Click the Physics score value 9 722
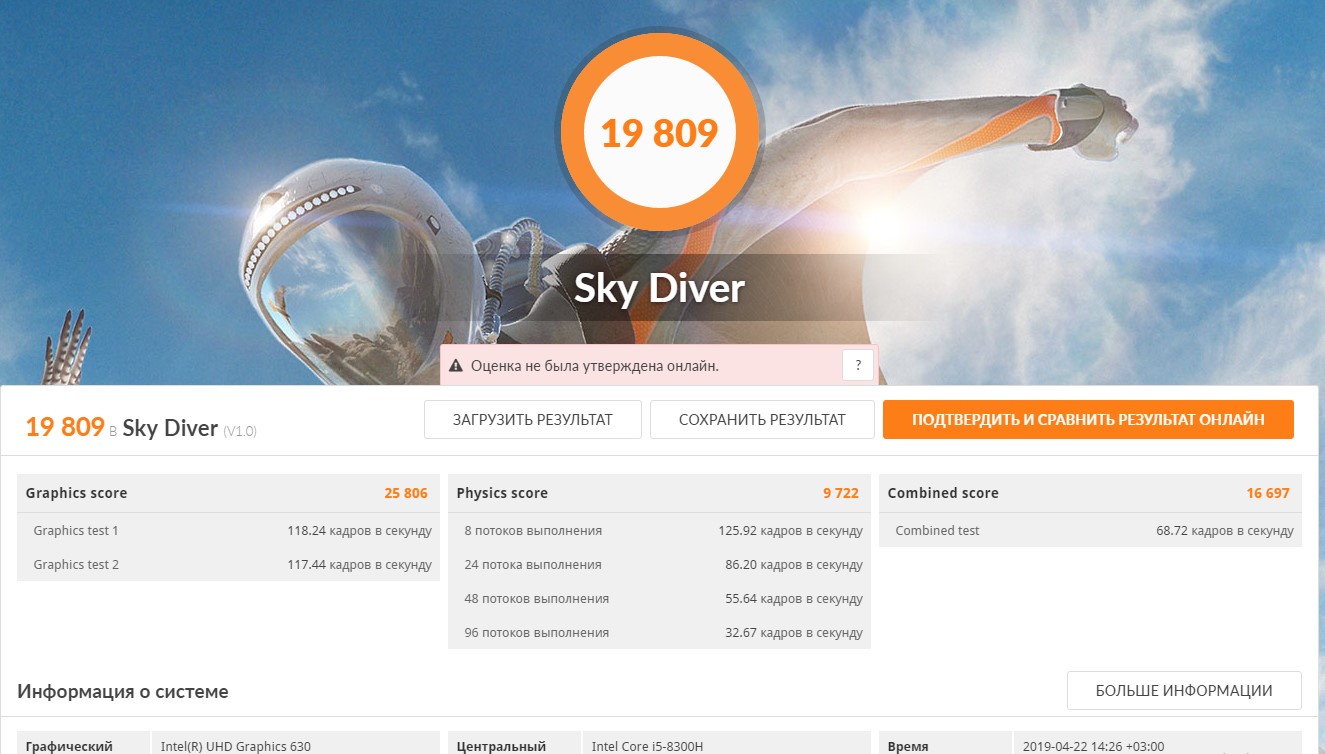Screen dimensions: 1325x754 pos(841,493)
